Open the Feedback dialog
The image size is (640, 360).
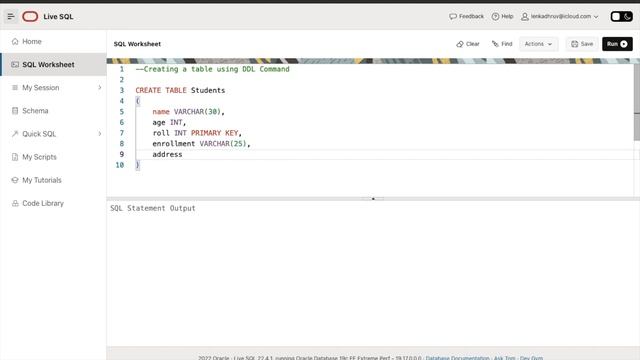(467, 16)
